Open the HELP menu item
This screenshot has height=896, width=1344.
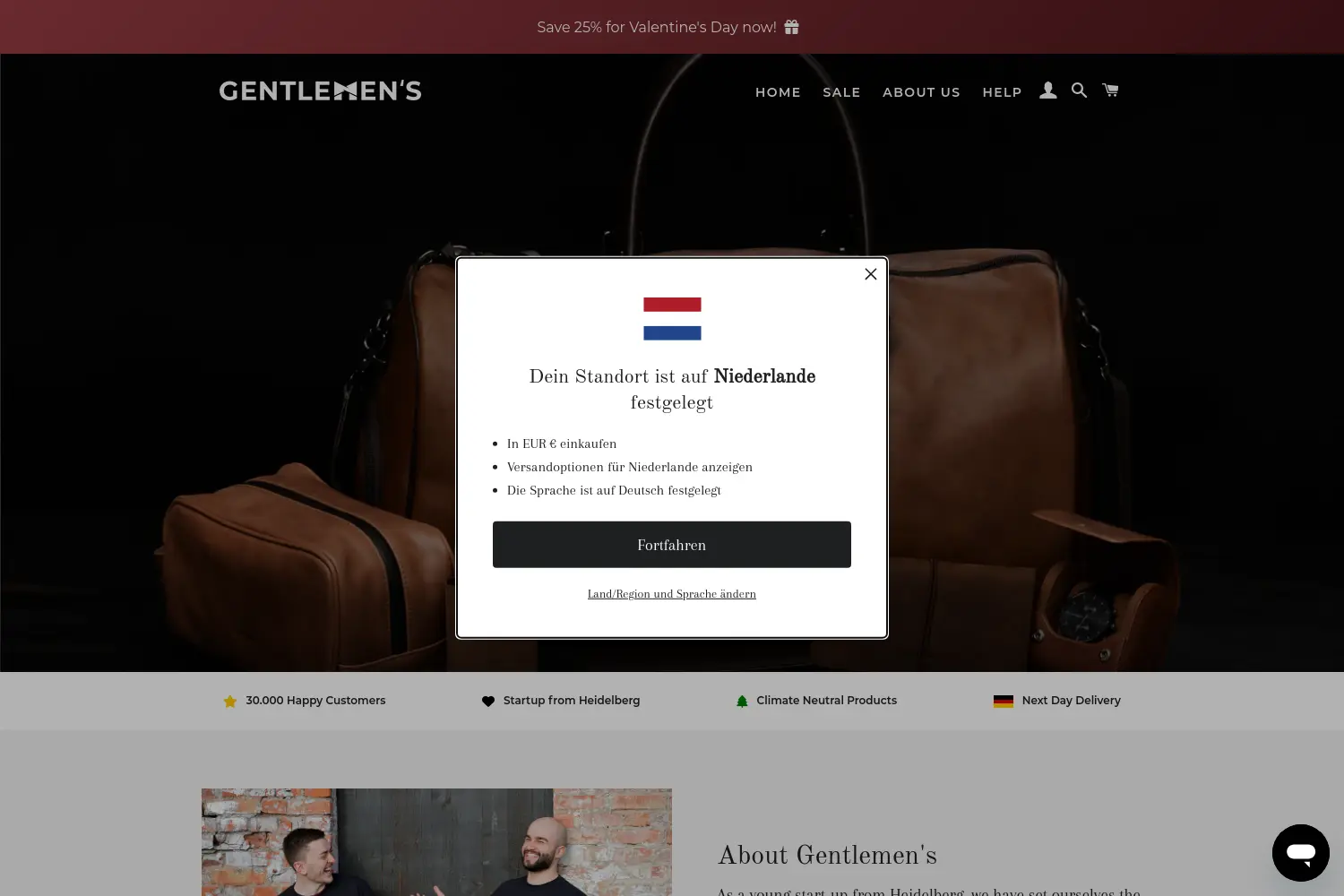[x=1002, y=92]
